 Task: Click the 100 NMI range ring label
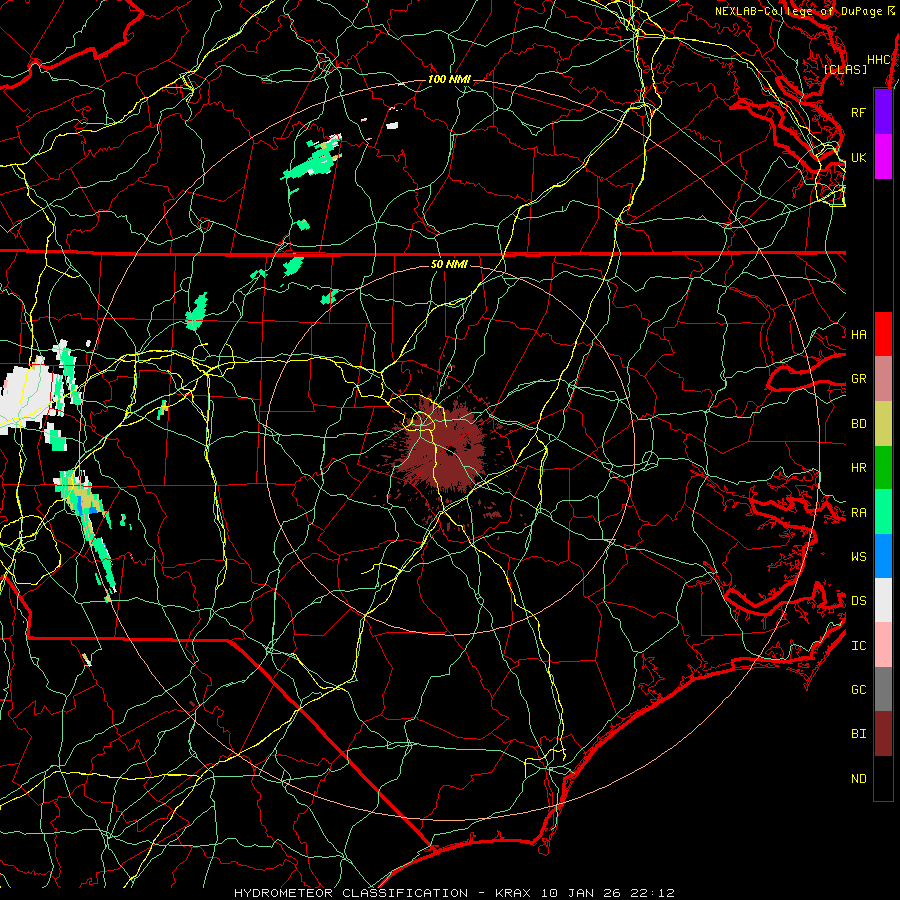pos(449,79)
